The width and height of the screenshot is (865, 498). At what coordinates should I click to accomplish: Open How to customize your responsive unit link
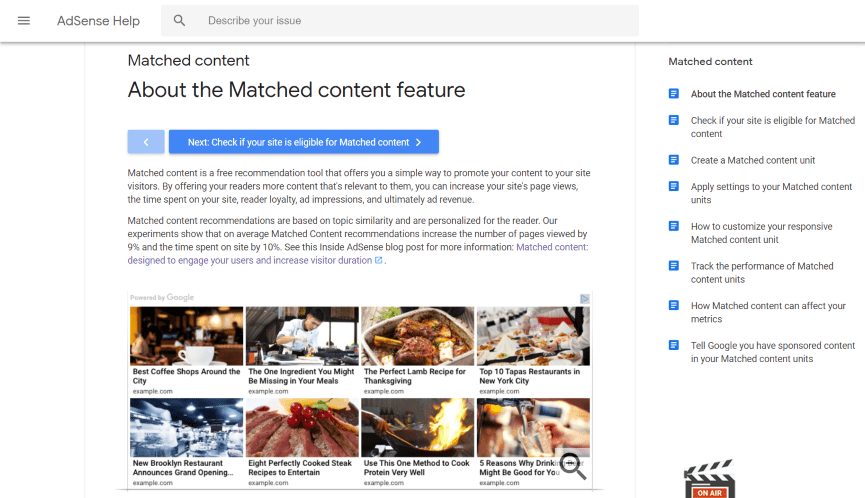pos(761,233)
